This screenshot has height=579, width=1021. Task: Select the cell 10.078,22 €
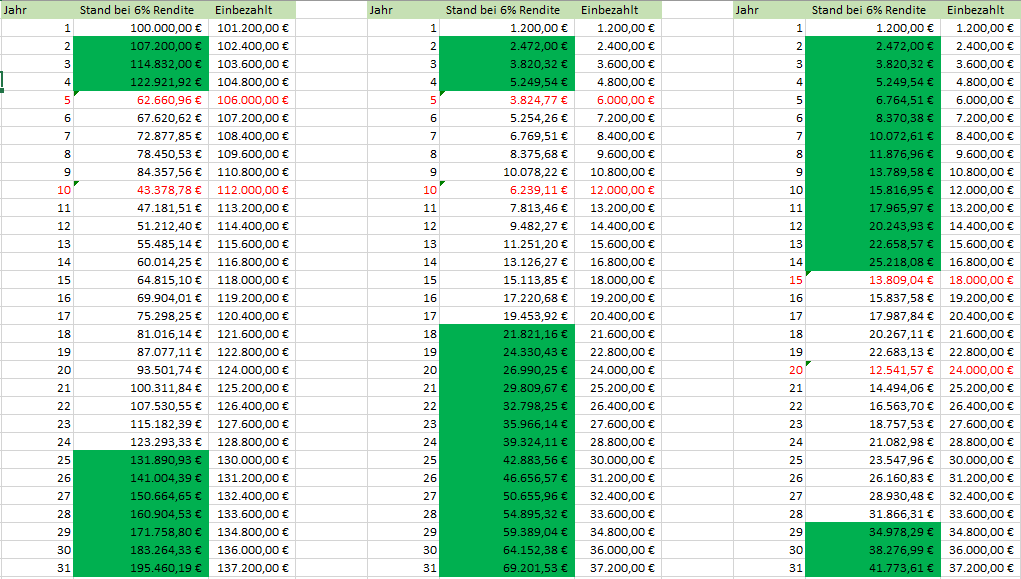[x=507, y=172]
